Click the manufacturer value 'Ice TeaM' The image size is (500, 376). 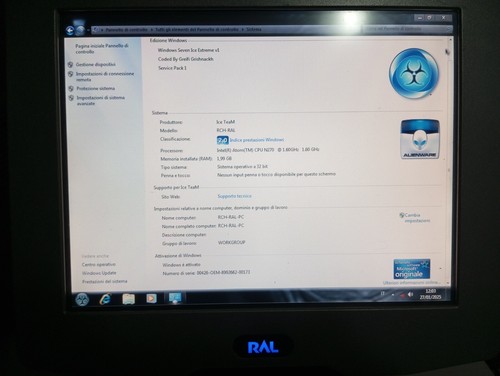coord(226,122)
